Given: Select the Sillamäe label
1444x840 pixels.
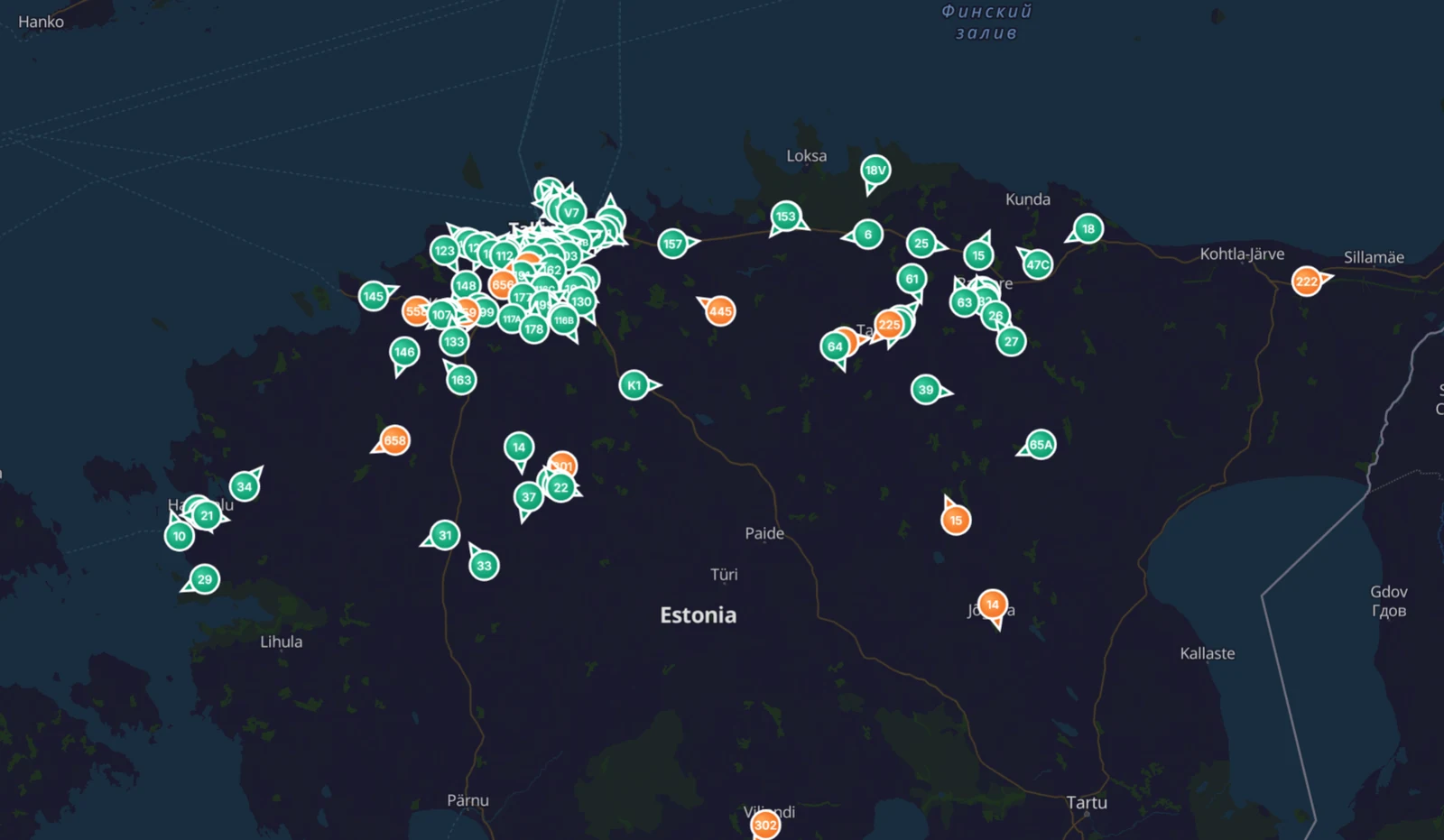Looking at the screenshot, I should [x=1374, y=257].
